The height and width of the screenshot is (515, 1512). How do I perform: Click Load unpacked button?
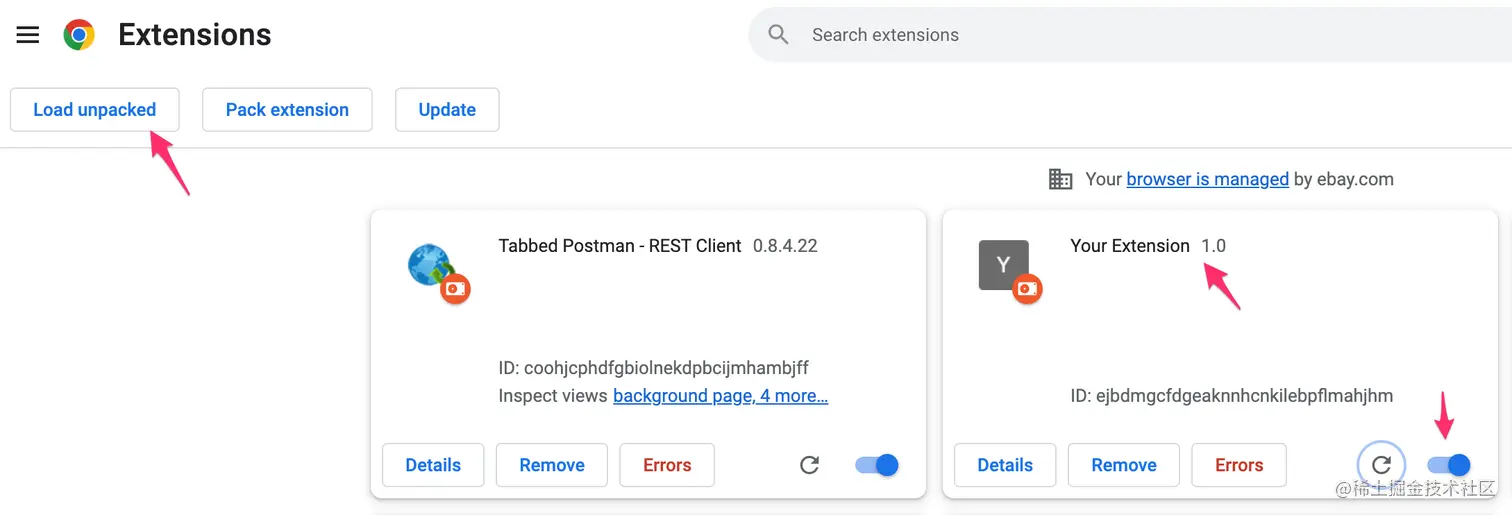95,110
